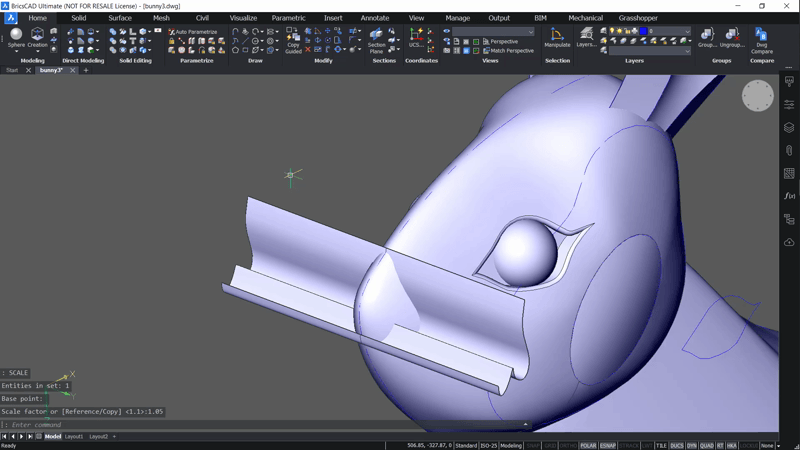Image resolution: width=800 pixels, height=450 pixels.
Task: Open the cloud upload panel icon
Action: (x=789, y=242)
